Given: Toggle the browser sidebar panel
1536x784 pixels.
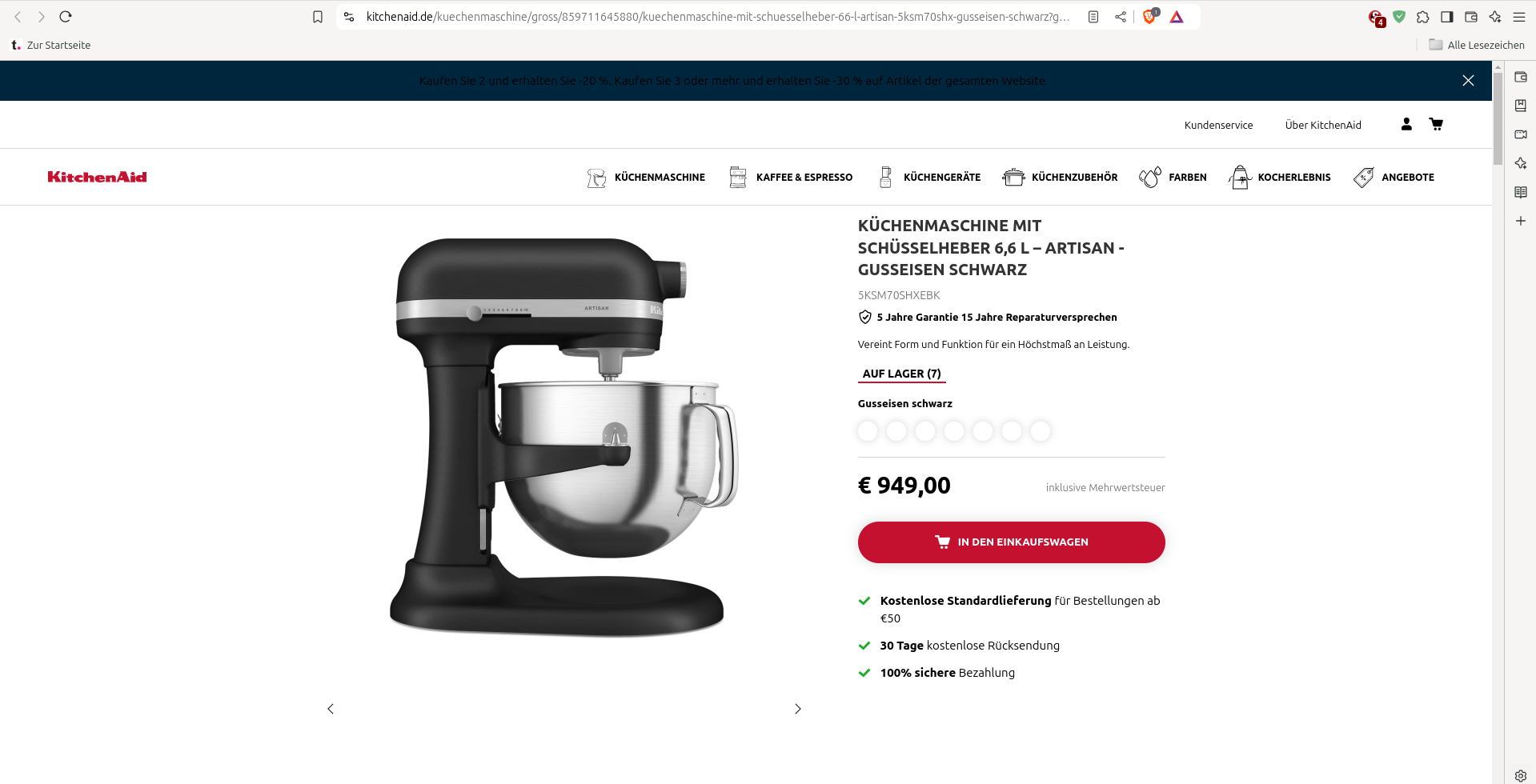Looking at the screenshot, I should coord(1447,17).
